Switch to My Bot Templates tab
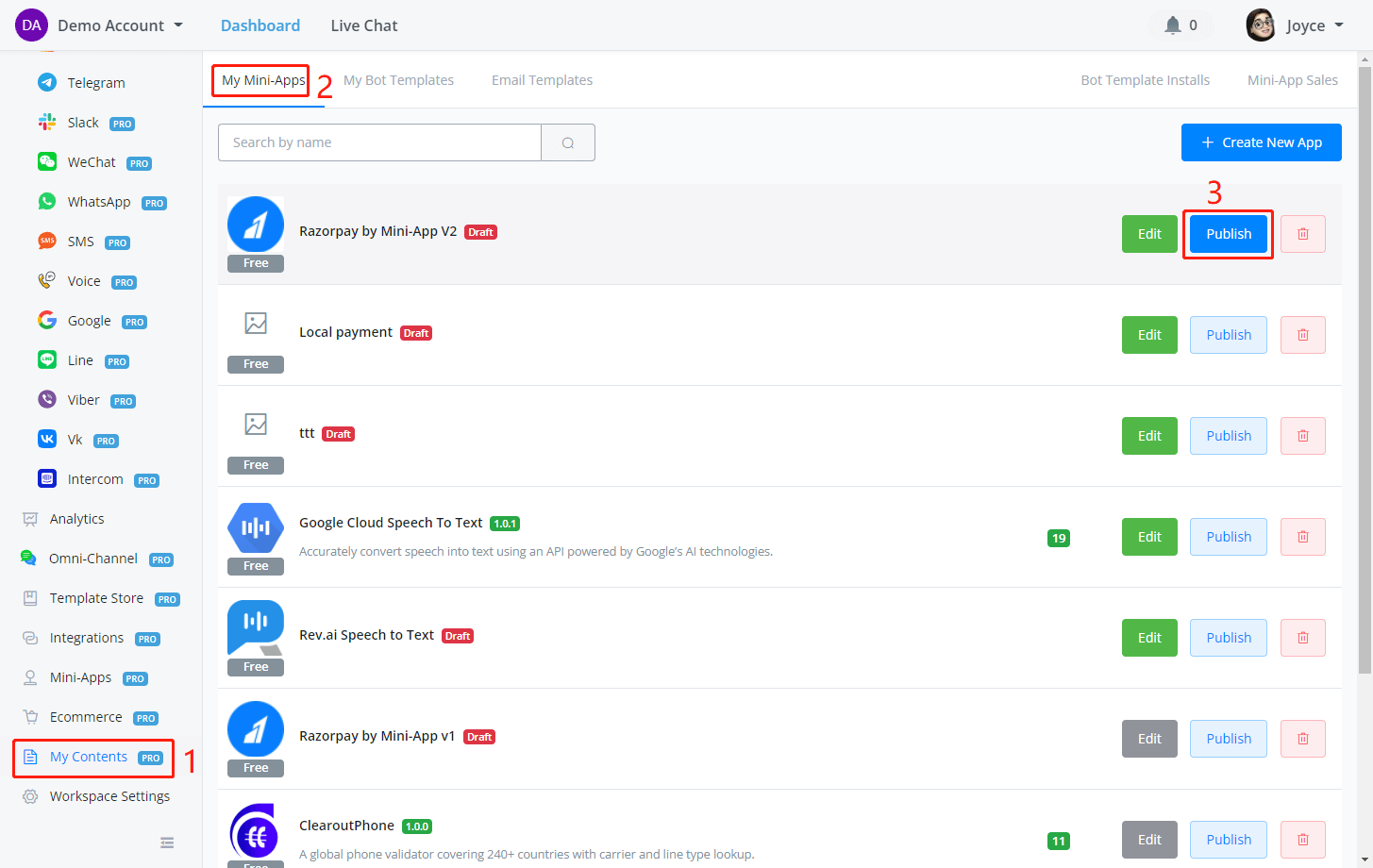The image size is (1373, 868). 398,80
